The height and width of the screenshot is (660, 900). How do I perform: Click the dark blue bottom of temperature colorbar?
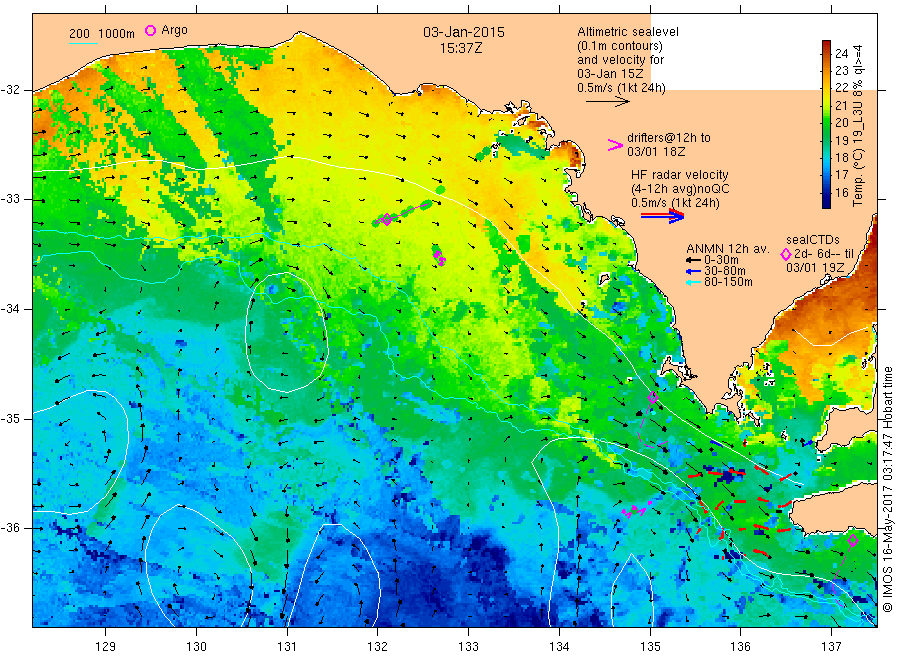[x=827, y=201]
